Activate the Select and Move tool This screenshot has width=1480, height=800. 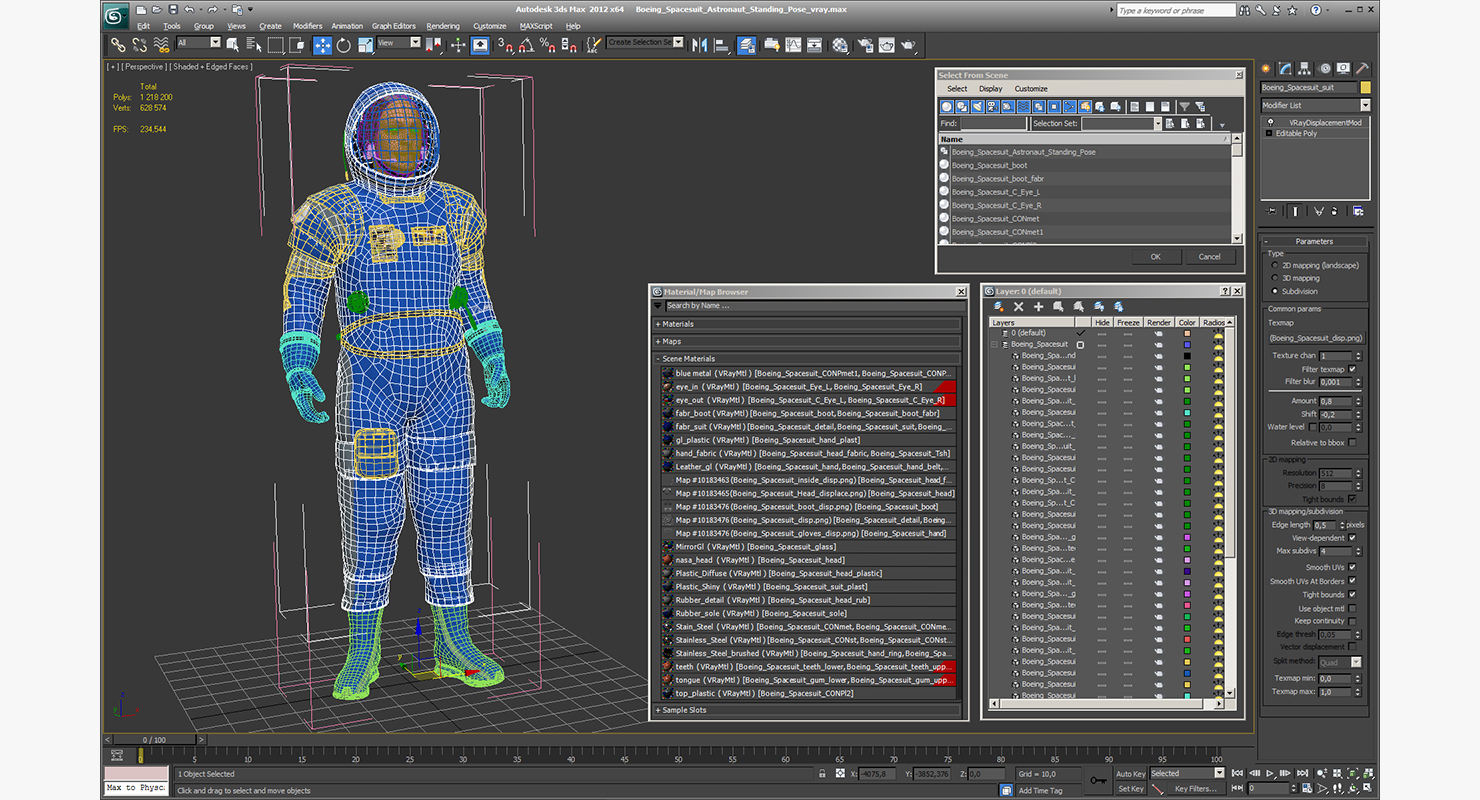point(322,45)
